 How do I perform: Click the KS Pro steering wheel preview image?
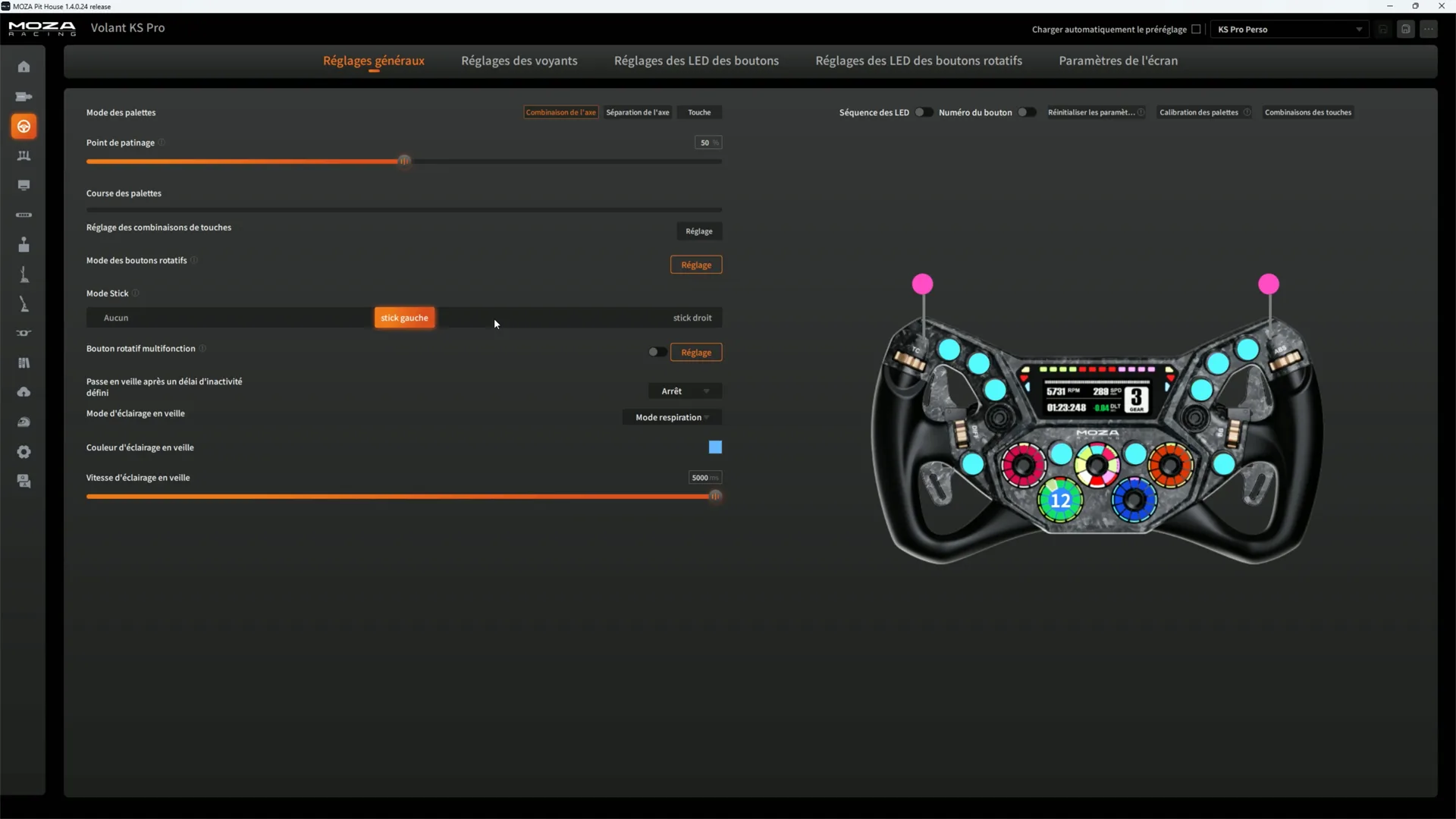(x=1097, y=420)
